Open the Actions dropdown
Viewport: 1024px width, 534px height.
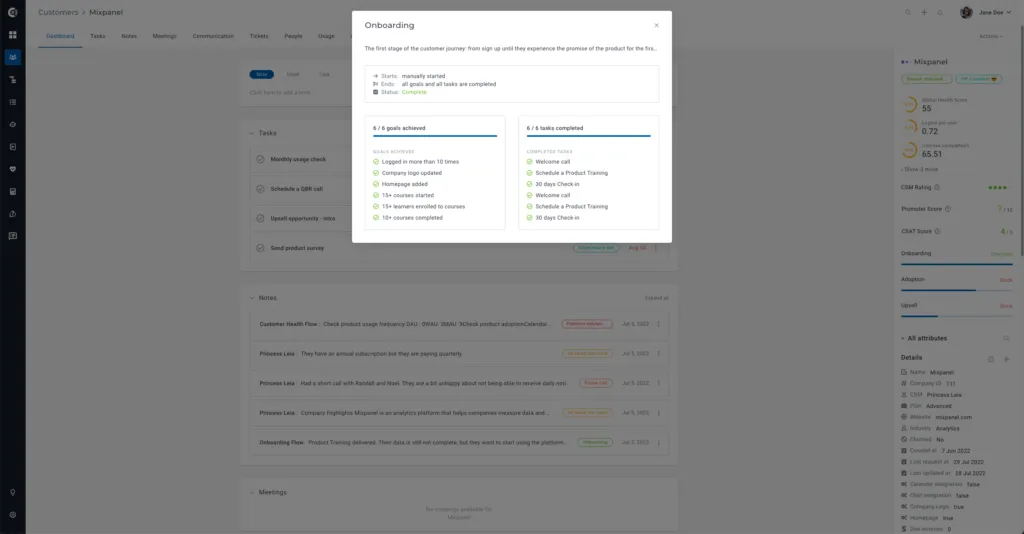(x=991, y=36)
